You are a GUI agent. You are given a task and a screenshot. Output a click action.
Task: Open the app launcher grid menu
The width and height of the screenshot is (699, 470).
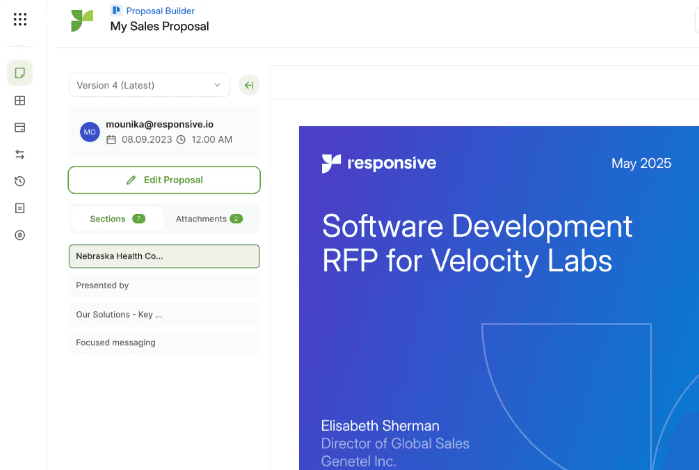tap(20, 19)
